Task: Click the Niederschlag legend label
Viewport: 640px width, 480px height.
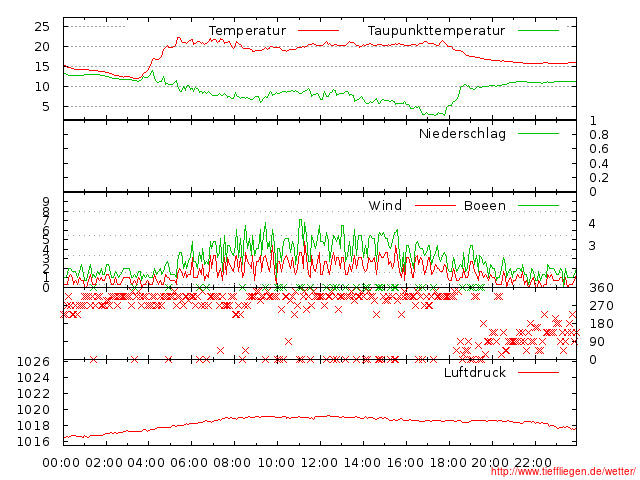Action: 462,133
